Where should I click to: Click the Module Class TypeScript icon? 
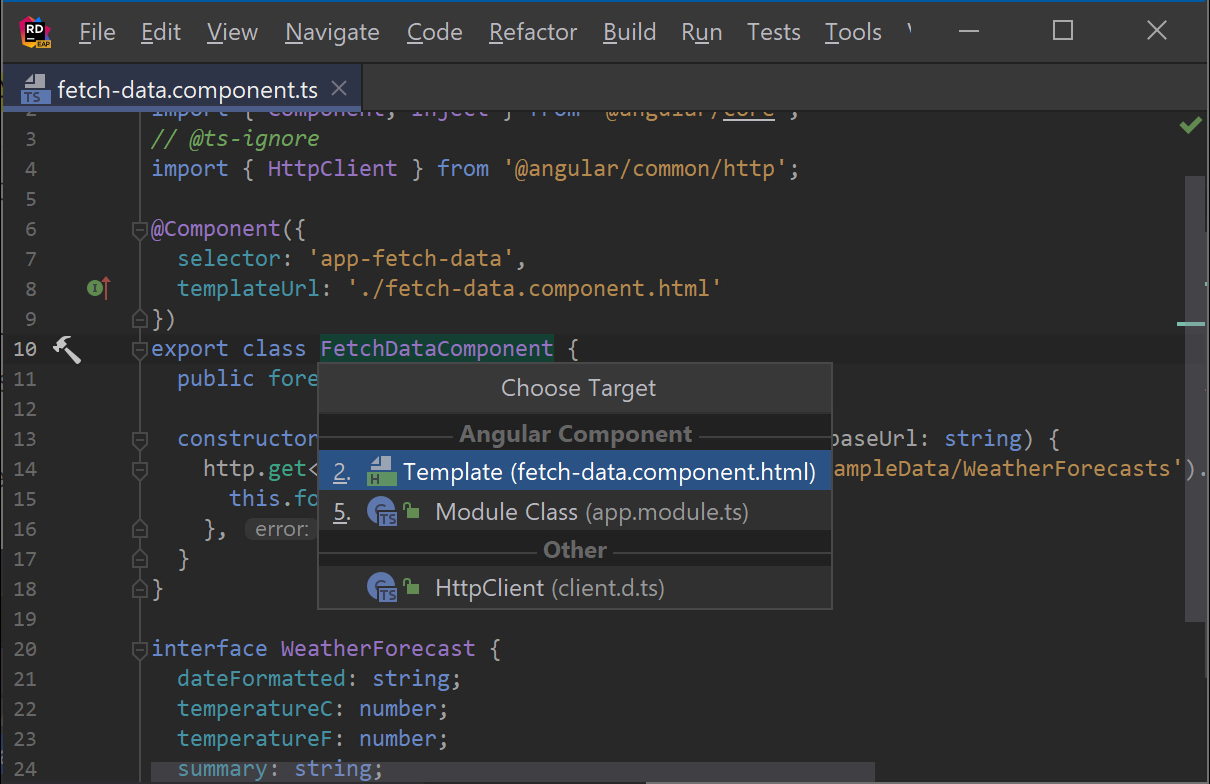coord(382,513)
